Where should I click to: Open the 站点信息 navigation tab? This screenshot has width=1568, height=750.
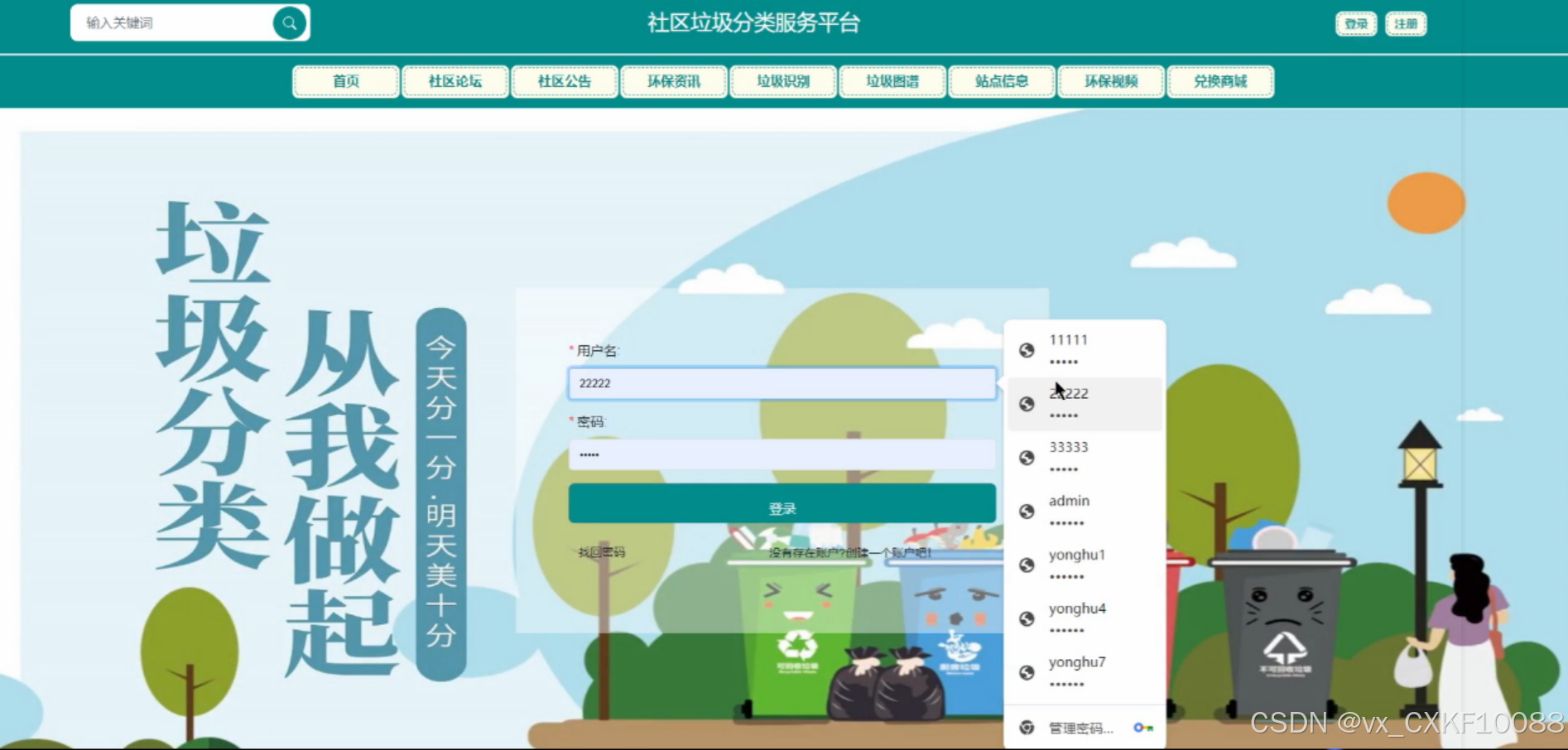tap(1002, 81)
